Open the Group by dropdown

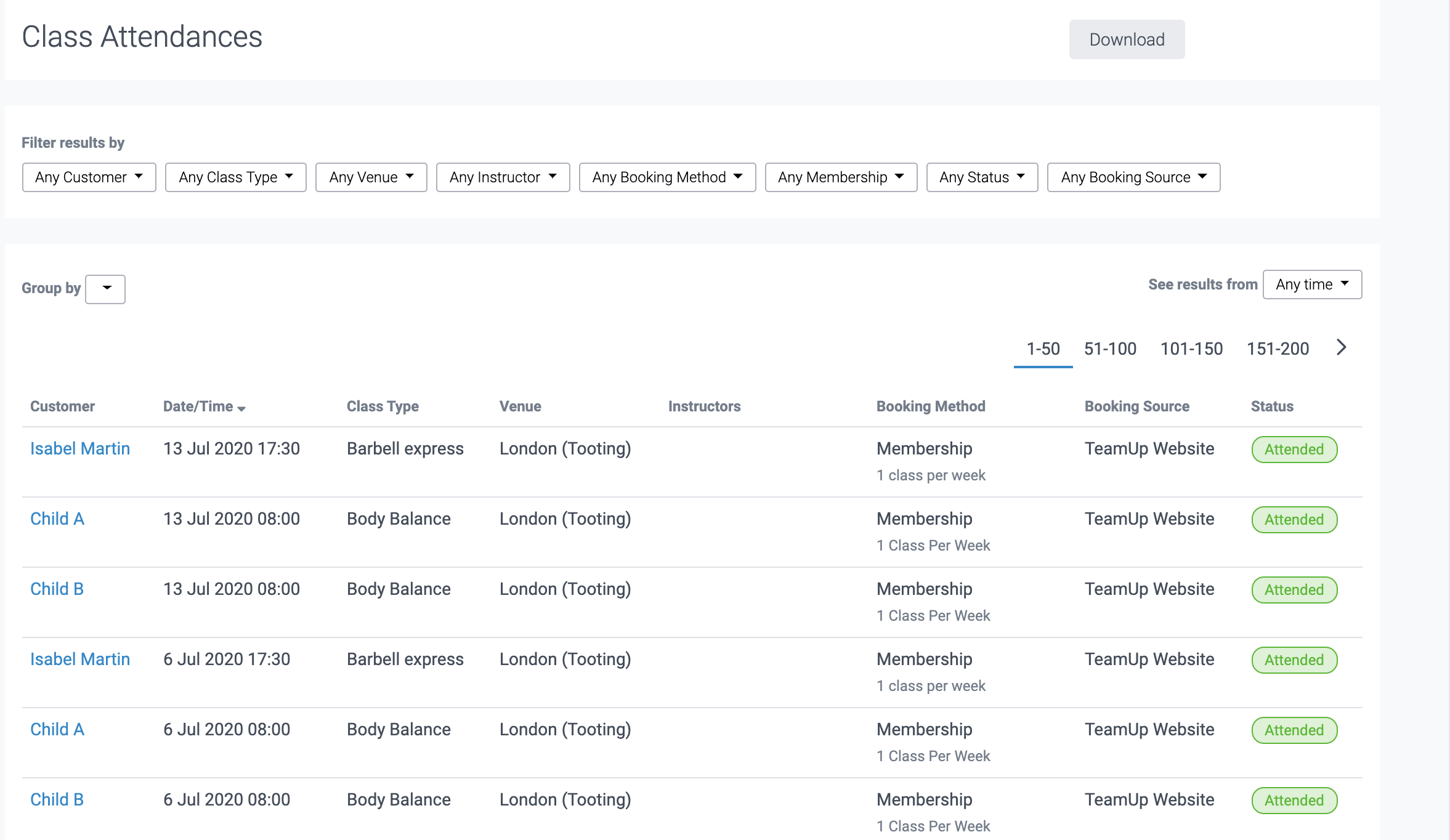pyautogui.click(x=105, y=289)
